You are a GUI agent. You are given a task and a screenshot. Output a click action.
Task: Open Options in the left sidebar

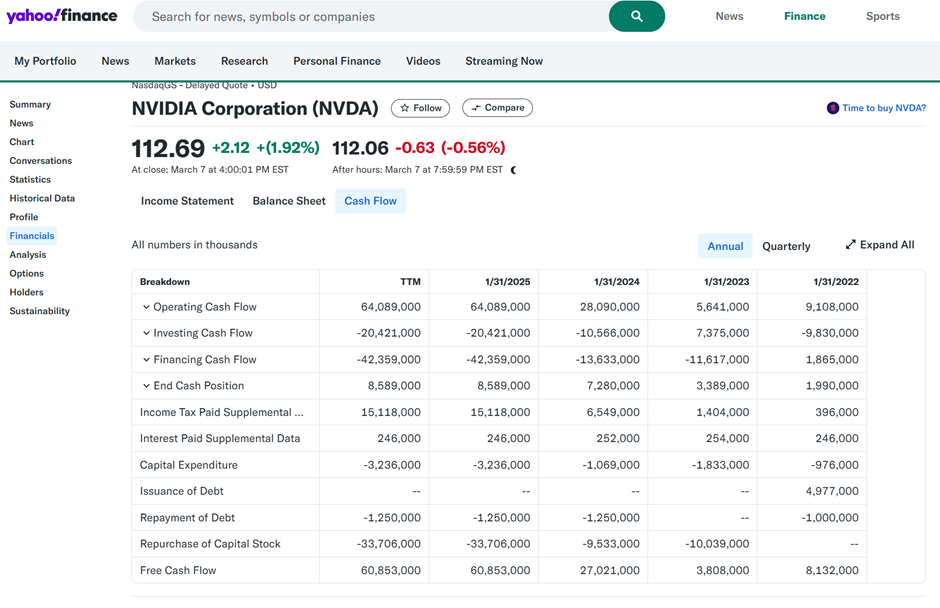[x=26, y=273]
